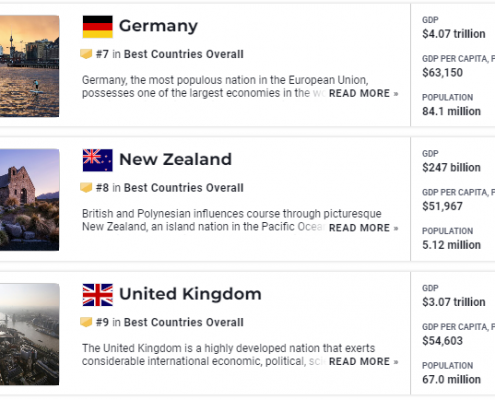Expand United Kingdom description with READ MORE
The image size is (495, 400).
pyautogui.click(x=363, y=361)
